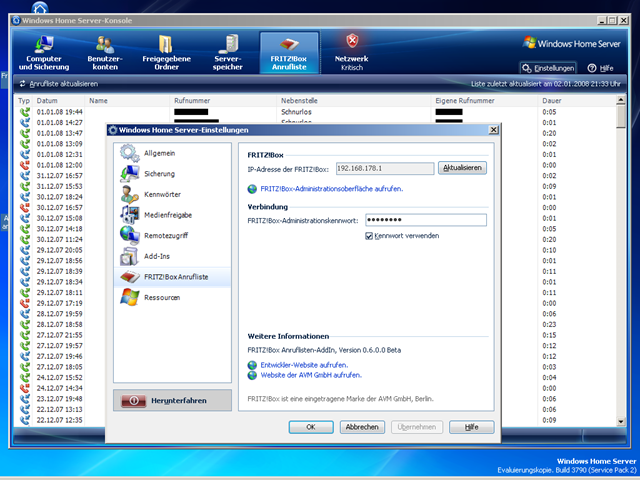Select call entry 24.12.07 14:34
The image size is (640, 480).
59,388
